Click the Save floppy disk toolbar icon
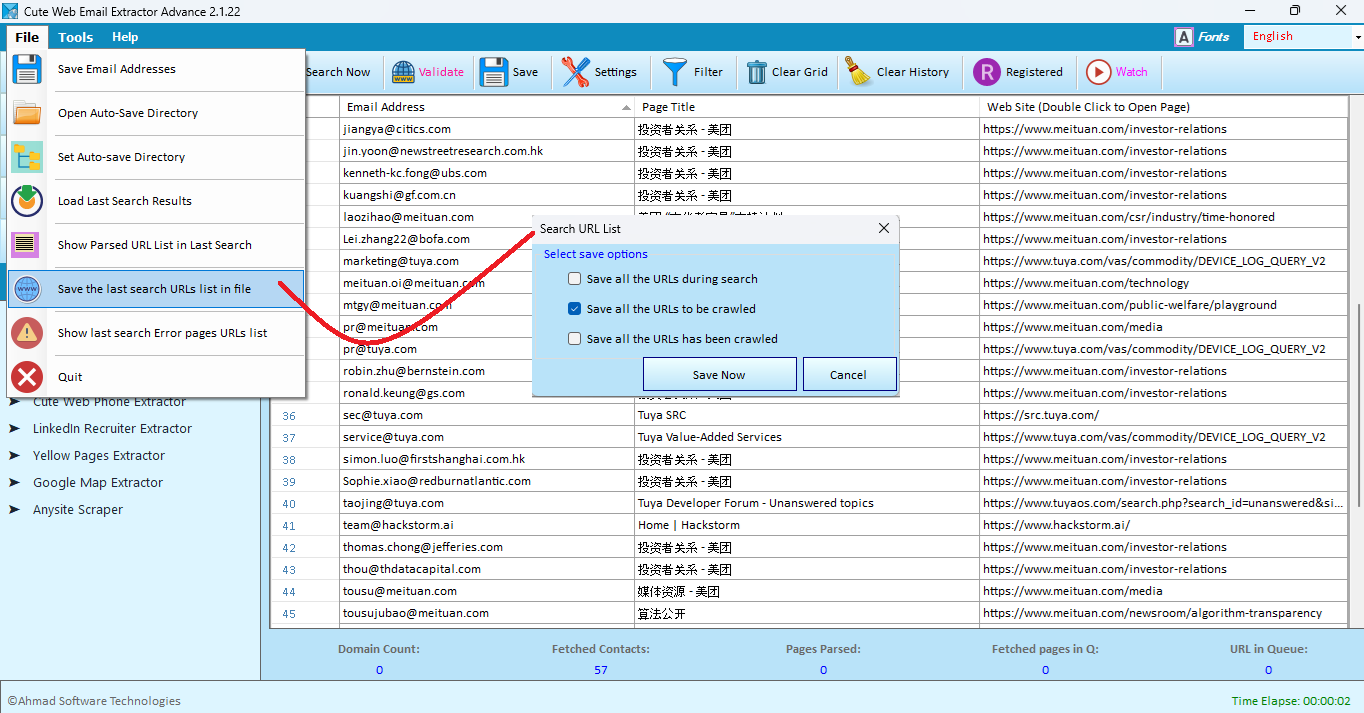This screenshot has width=1364, height=713. click(494, 72)
